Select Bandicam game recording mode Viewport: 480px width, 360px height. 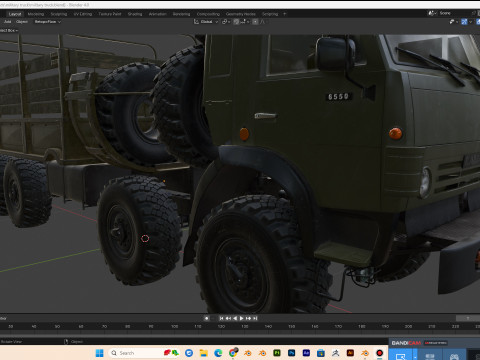click(x=454, y=355)
